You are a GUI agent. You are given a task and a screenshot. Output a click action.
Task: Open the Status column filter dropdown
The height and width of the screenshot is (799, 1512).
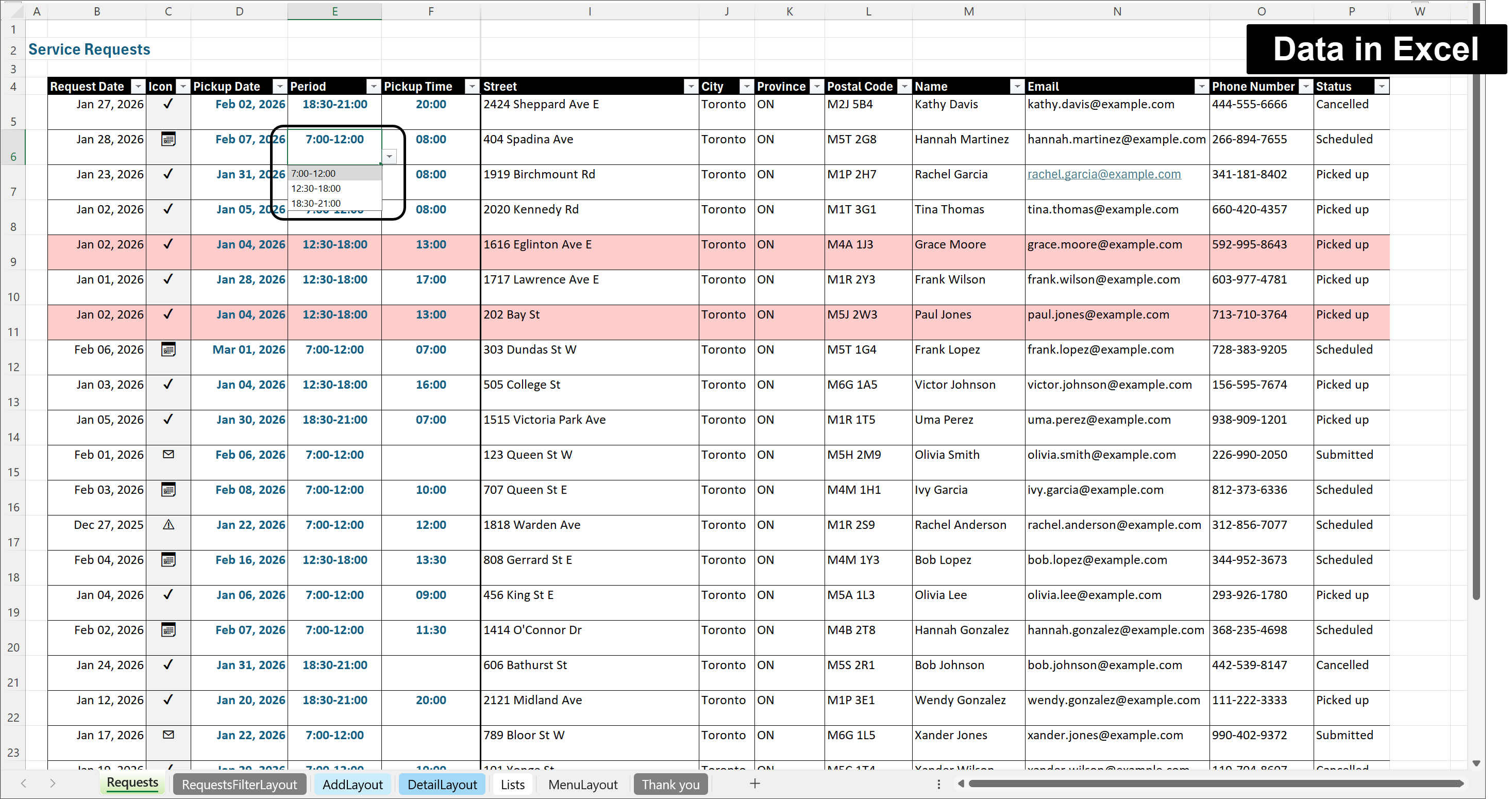tap(1382, 87)
